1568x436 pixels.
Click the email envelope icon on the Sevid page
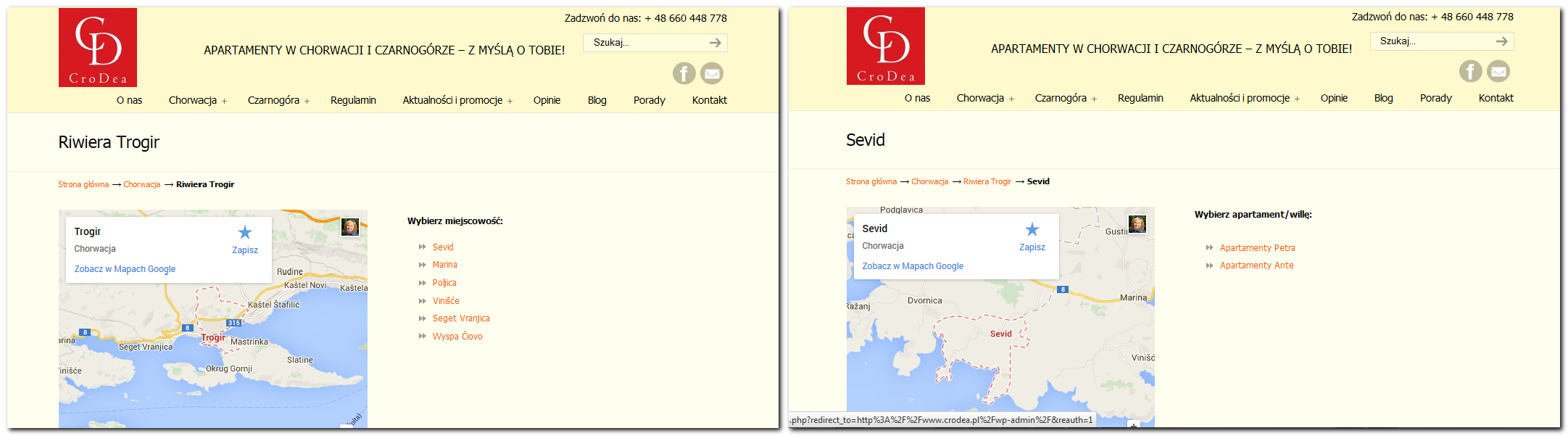pyautogui.click(x=1498, y=71)
